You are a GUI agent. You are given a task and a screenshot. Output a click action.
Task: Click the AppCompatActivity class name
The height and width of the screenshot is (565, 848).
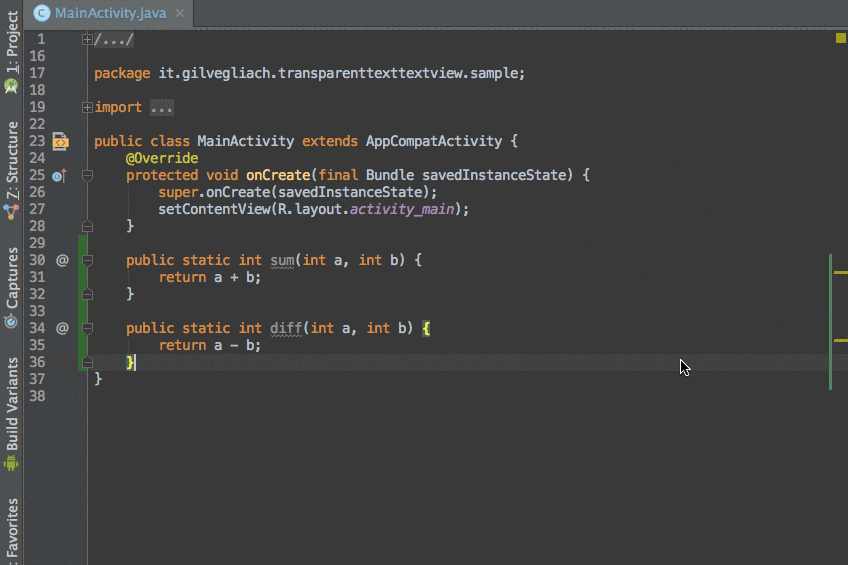coord(434,141)
